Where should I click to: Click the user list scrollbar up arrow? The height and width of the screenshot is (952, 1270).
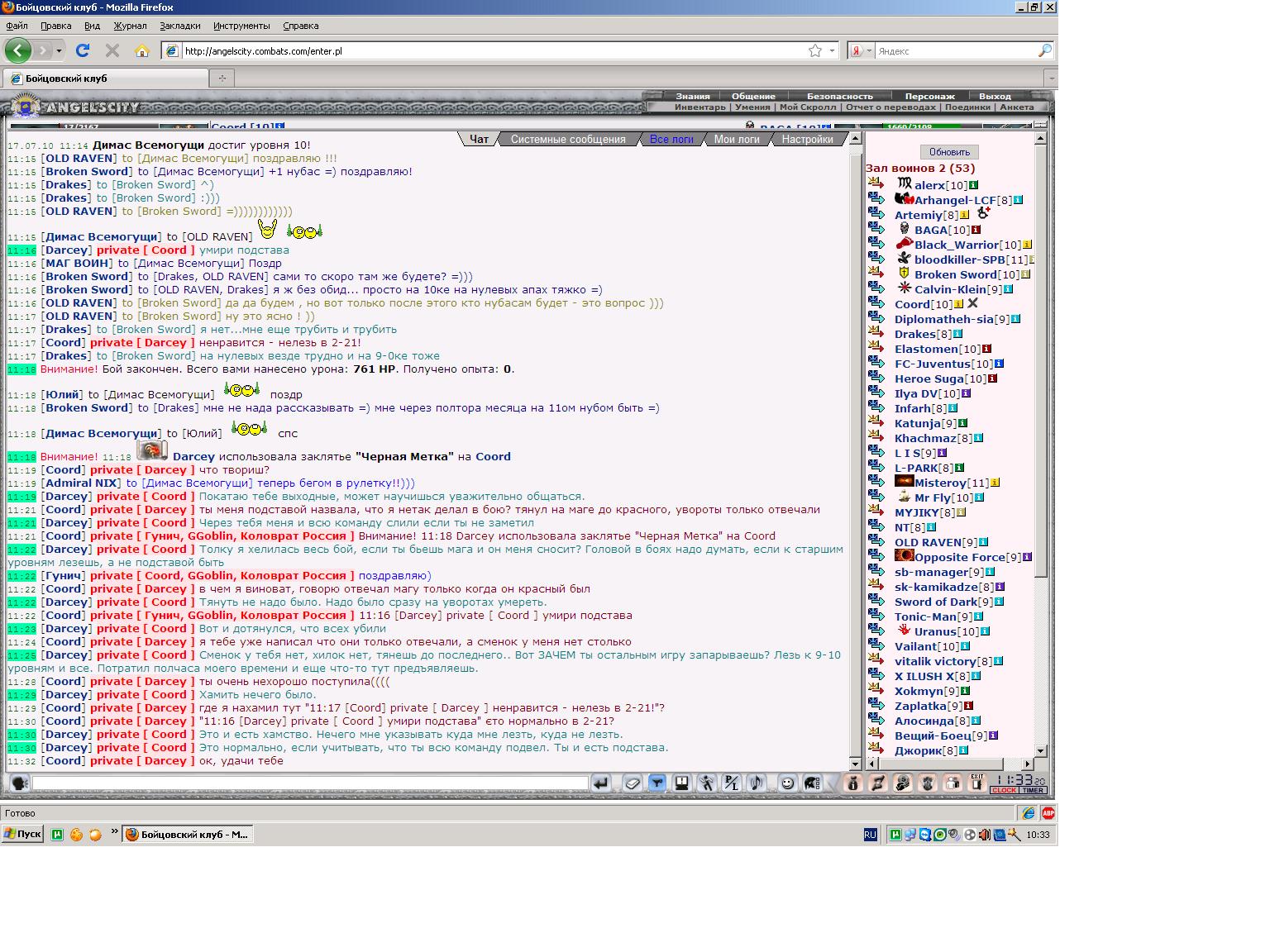[x=1041, y=139]
